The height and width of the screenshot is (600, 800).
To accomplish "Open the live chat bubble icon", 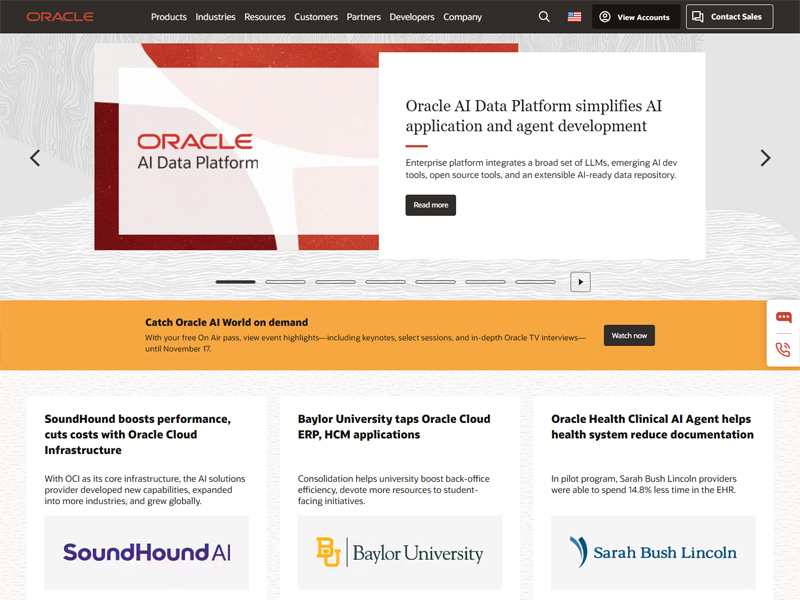I will pos(784,315).
